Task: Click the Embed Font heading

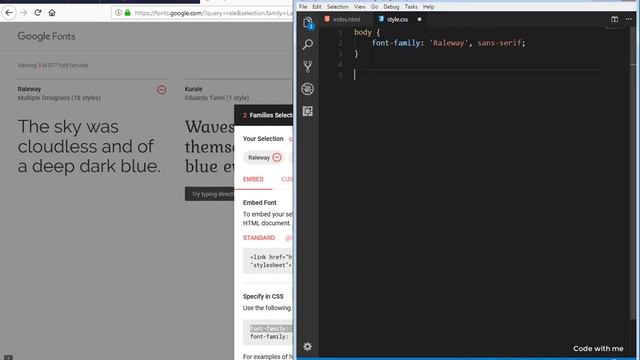Action: 260,202
